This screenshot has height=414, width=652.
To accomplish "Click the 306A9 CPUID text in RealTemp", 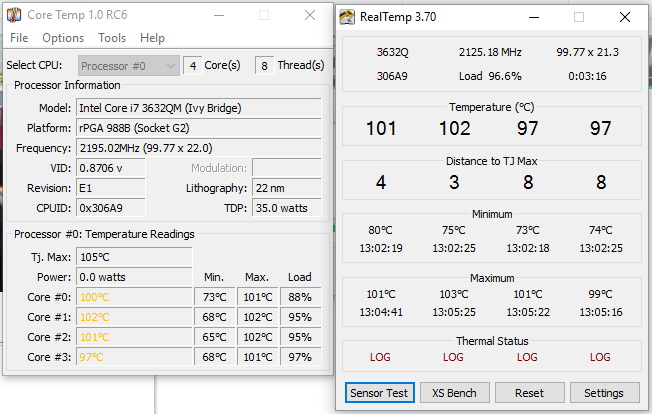I will [x=392, y=76].
